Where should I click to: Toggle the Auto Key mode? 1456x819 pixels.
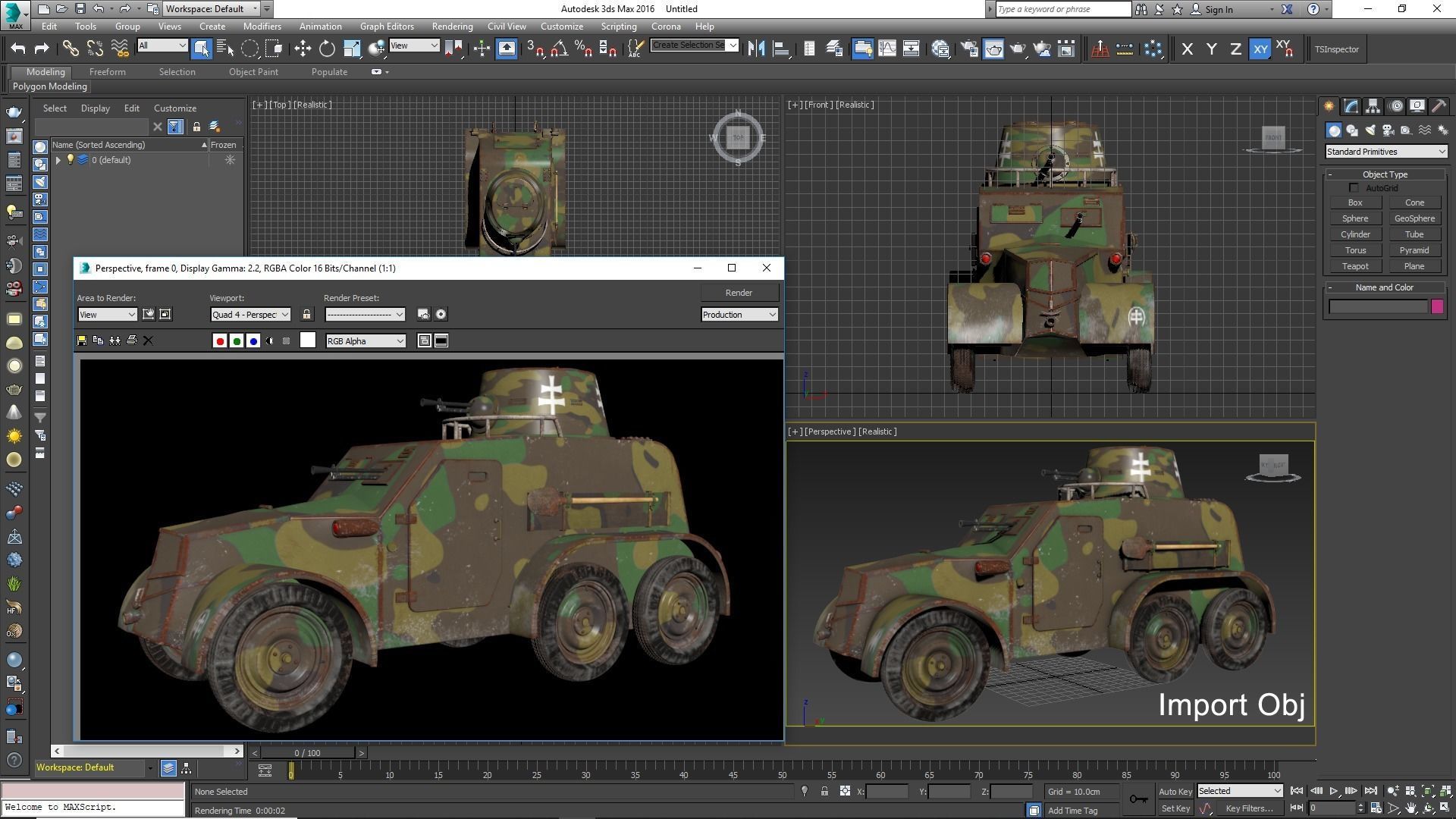(1175, 792)
